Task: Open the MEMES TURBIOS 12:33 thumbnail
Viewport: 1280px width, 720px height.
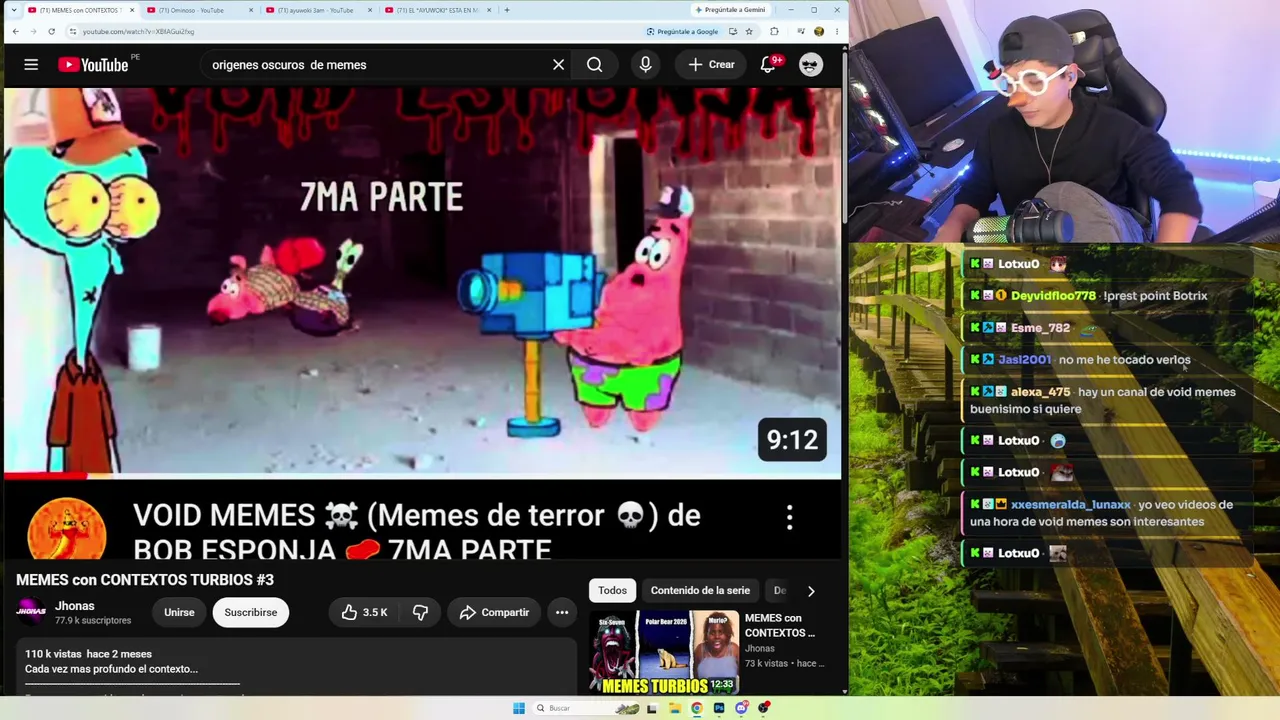Action: [664, 652]
